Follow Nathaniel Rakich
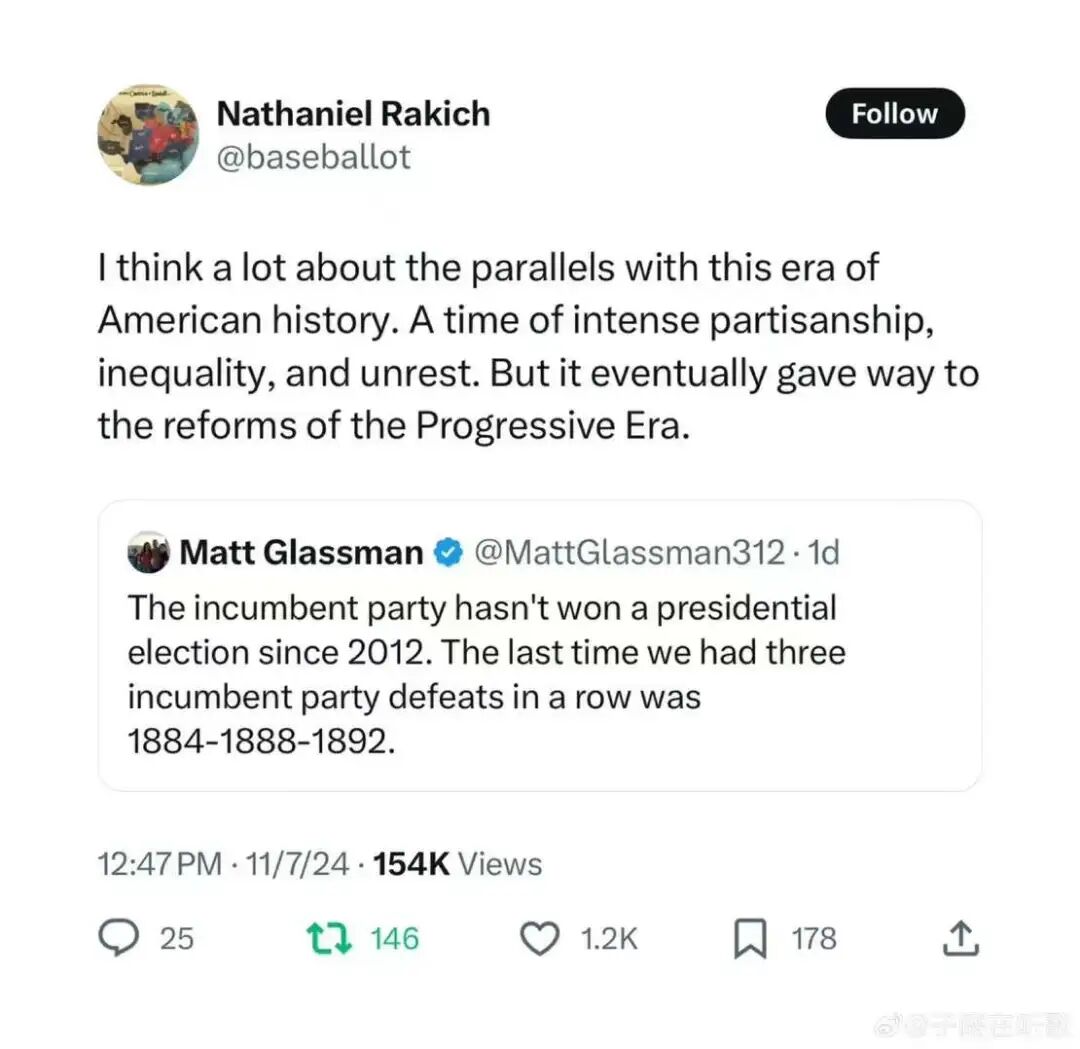The height and width of the screenshot is (1049, 1080). pyautogui.click(x=894, y=114)
